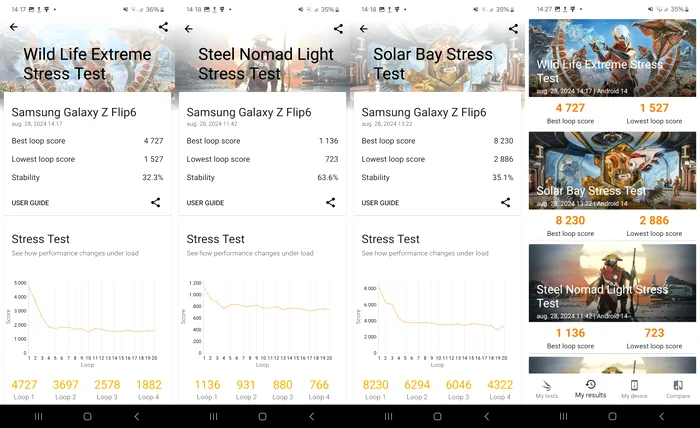
Task: Tap home button in Wild Life Extreme screen
Action: pos(88,416)
